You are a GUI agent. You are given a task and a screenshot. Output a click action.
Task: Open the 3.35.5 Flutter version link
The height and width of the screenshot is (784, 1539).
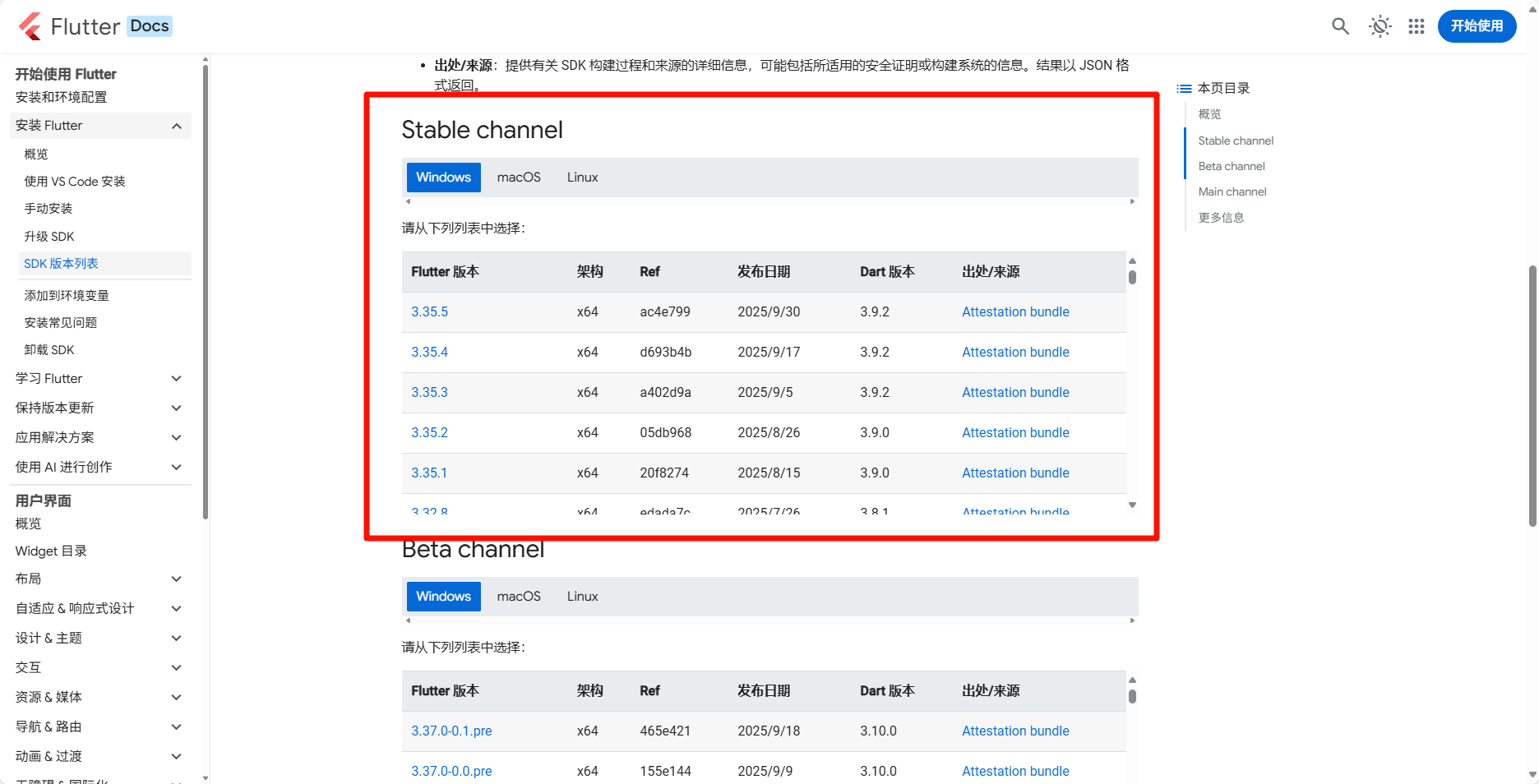429,312
